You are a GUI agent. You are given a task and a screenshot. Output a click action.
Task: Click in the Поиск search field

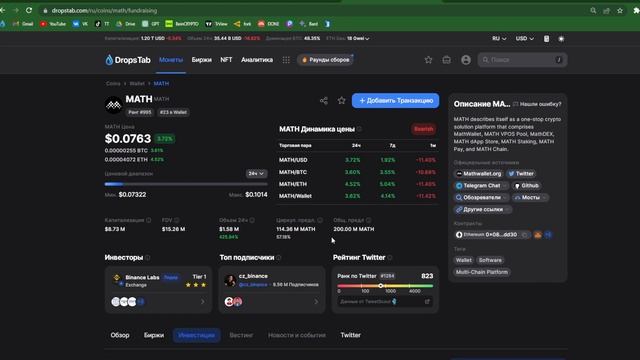pyautogui.click(x=522, y=60)
